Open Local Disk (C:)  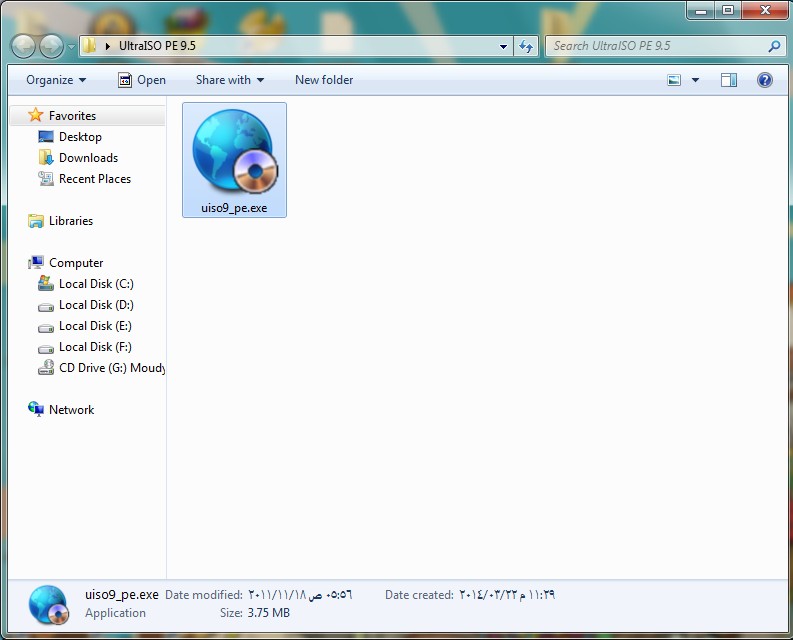(96, 284)
